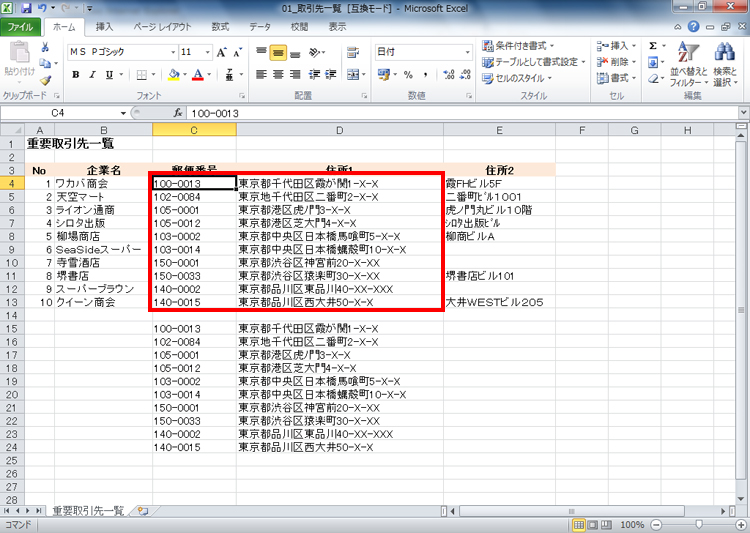750x533 pixels.
Task: Open the number format dropdown 日付
Action: click(x=467, y=52)
